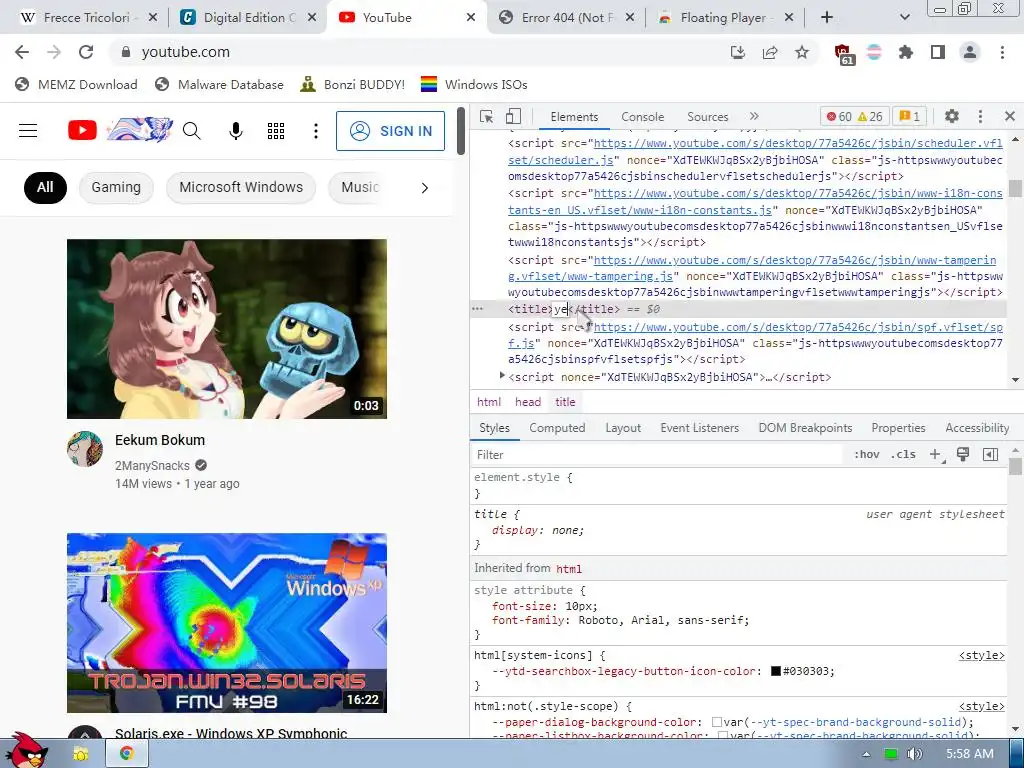The width and height of the screenshot is (1024, 768).
Task: Add new style rule plus icon
Action: 936,455
